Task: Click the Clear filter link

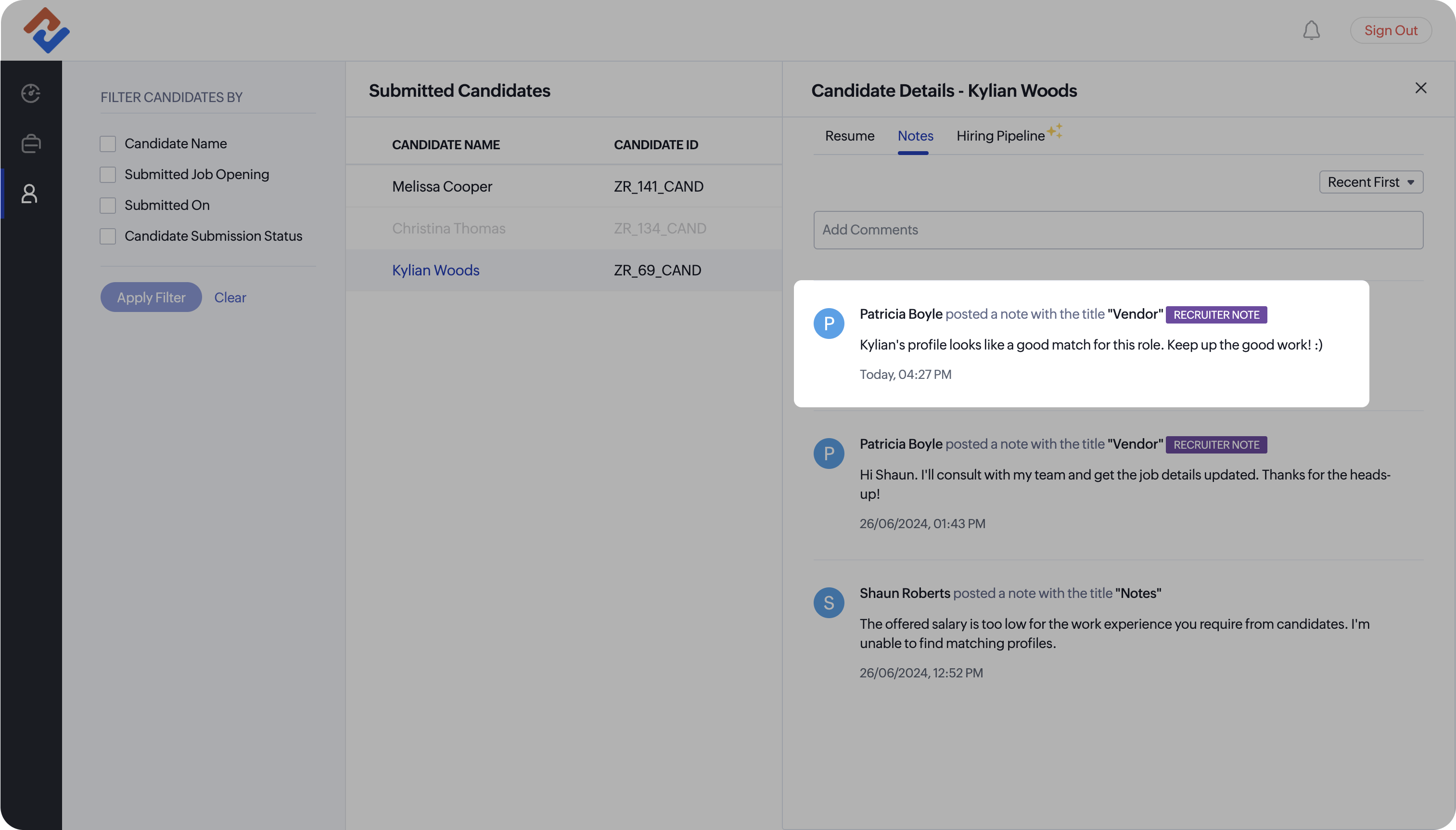Action: (230, 298)
